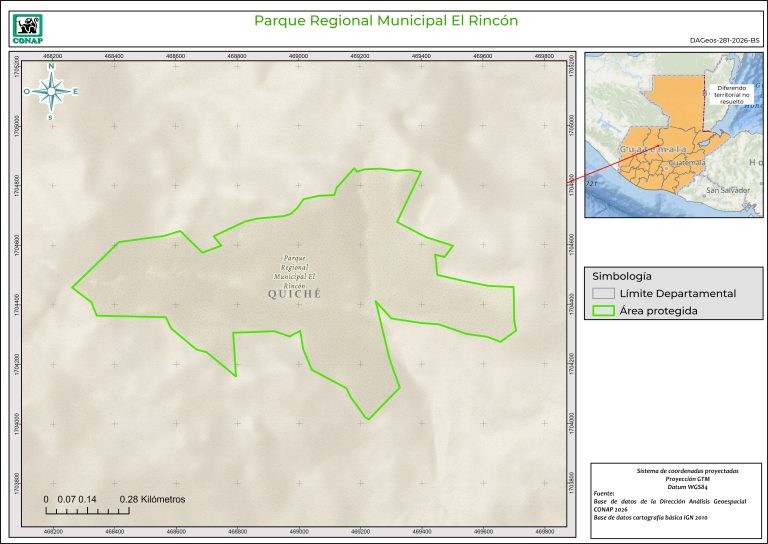Click the Simbología legend heading
This screenshot has width=768, height=544.
click(622, 275)
